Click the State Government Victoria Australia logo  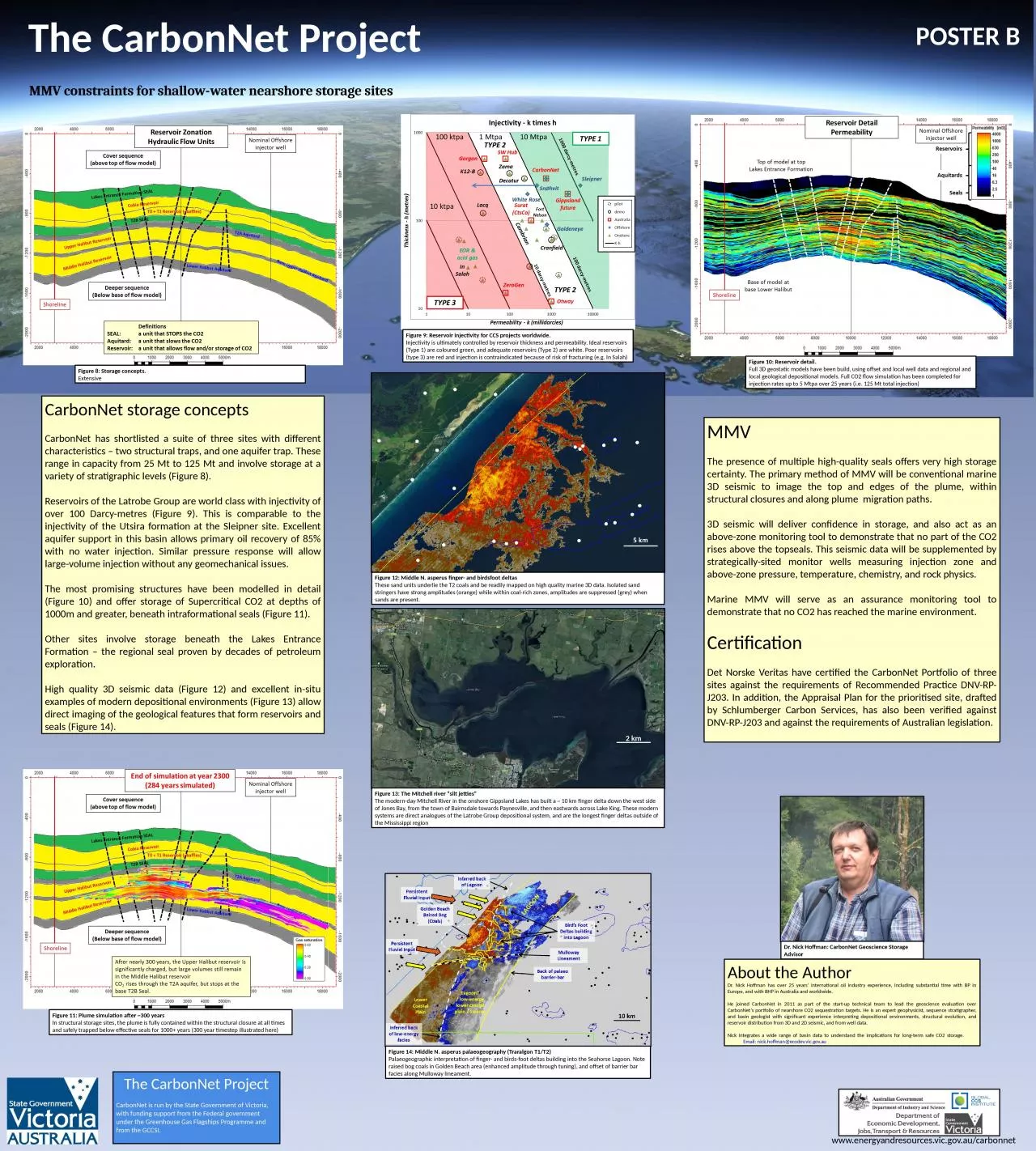coord(53,1111)
